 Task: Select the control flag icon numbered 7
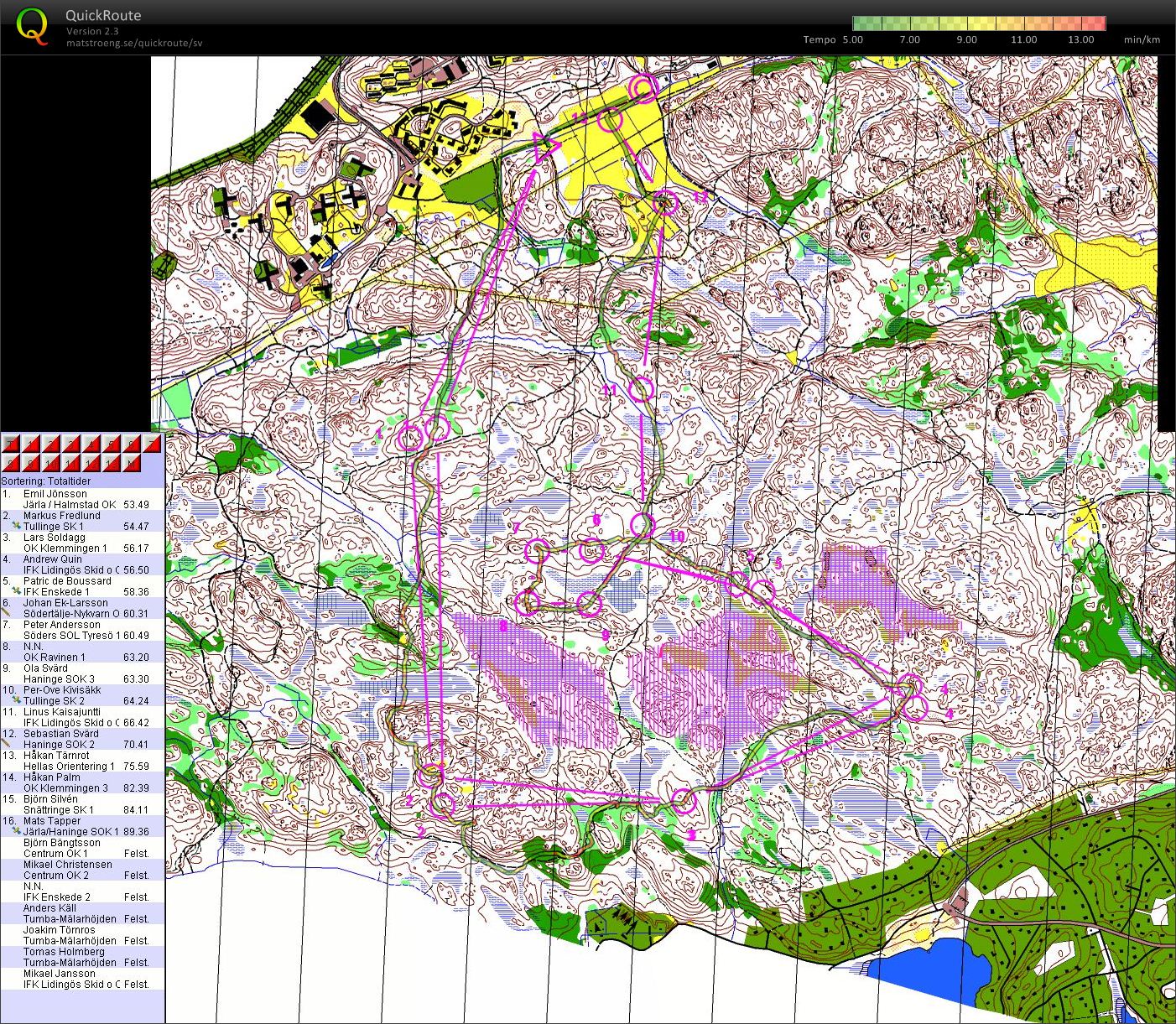pyautogui.click(x=152, y=444)
